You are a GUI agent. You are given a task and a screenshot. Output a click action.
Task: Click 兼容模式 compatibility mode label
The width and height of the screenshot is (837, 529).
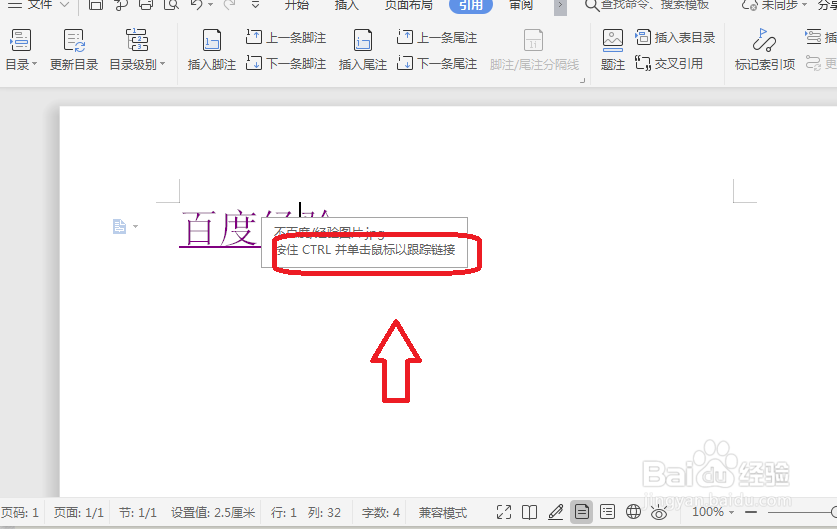tap(443, 513)
